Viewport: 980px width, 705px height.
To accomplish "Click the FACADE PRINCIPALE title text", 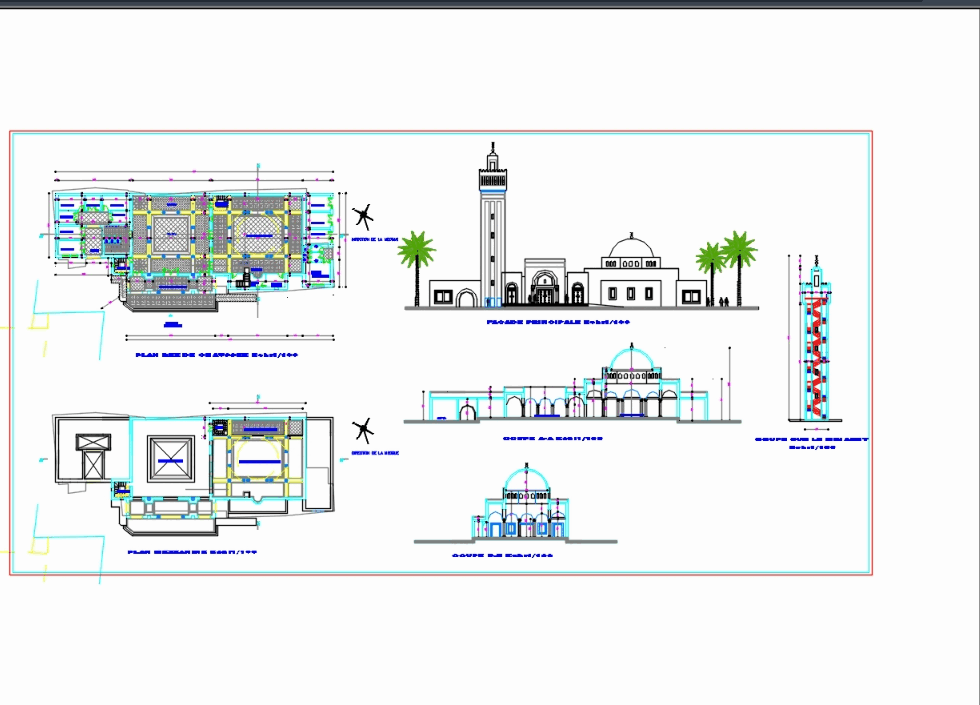I will (558, 321).
